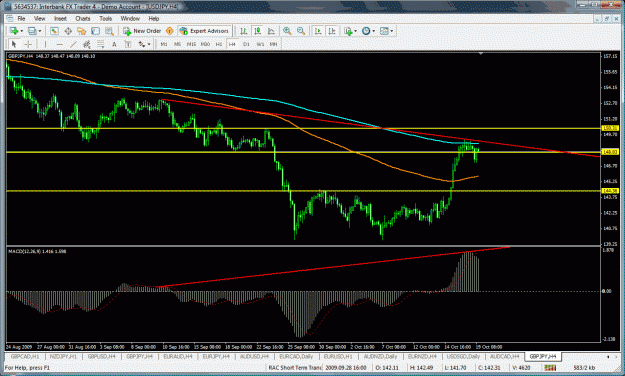This screenshot has height=376, width=625.
Task: Select the Text (A) tool
Action: (x=114, y=44)
